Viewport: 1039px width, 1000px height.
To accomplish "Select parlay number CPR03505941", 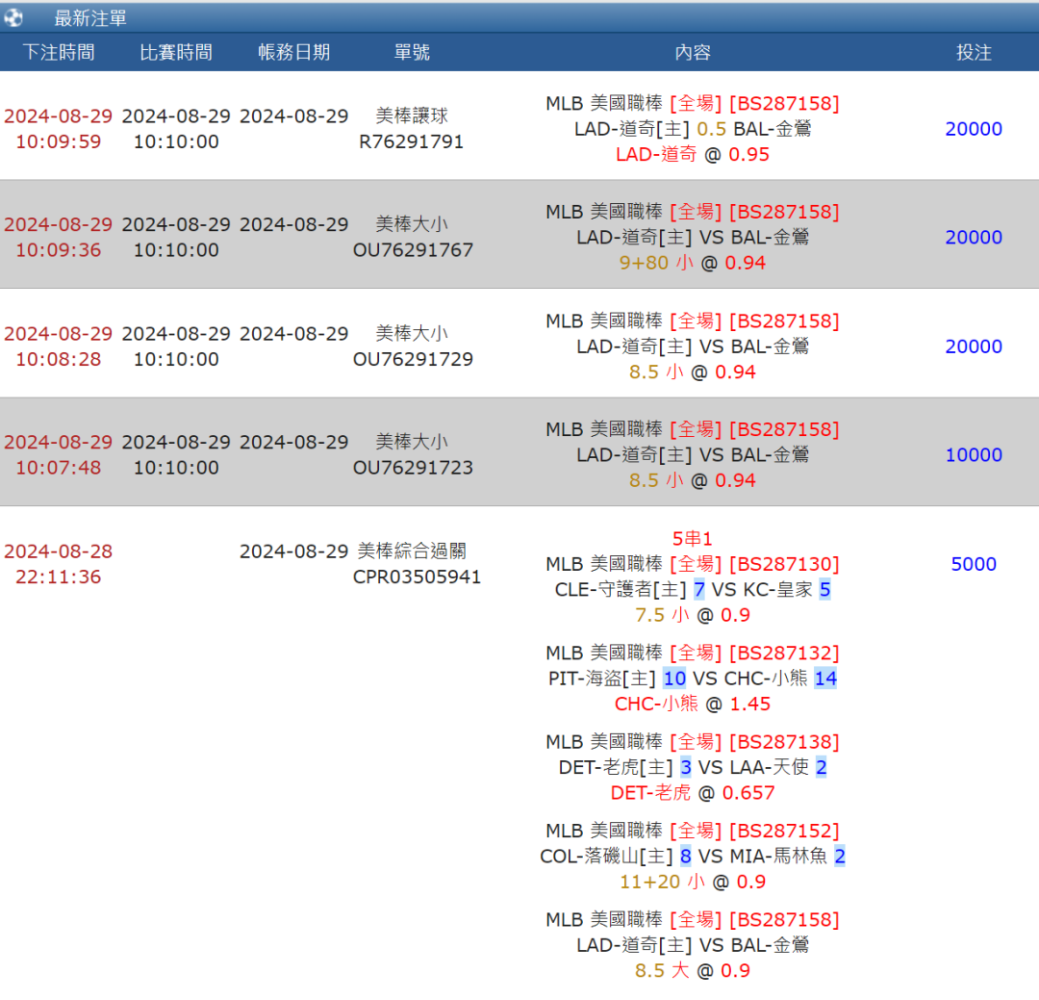I will pos(417,577).
